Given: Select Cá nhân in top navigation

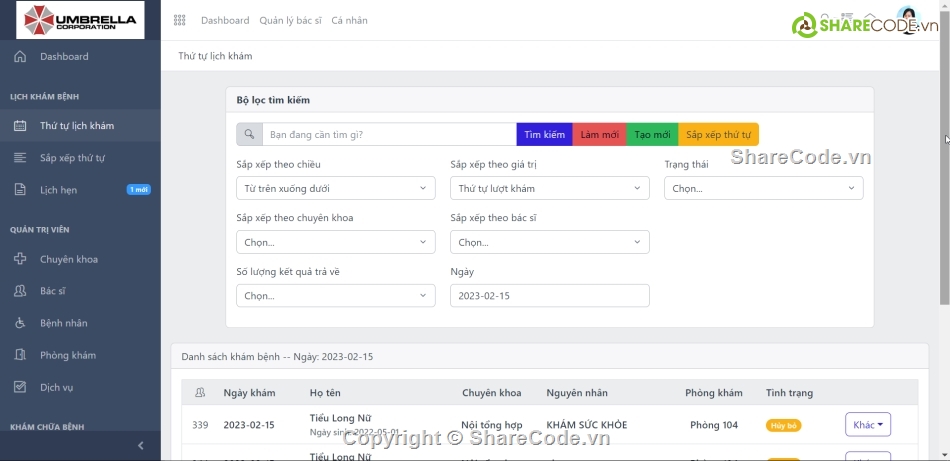Looking at the screenshot, I should (349, 20).
